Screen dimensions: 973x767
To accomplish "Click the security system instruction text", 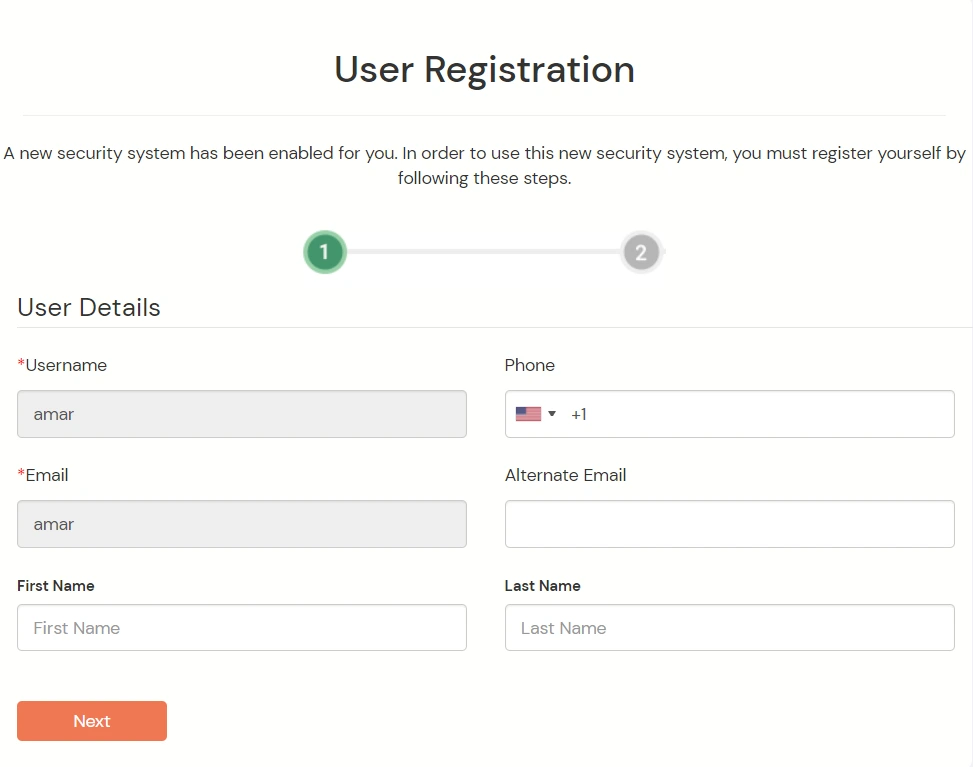I will [484, 165].
